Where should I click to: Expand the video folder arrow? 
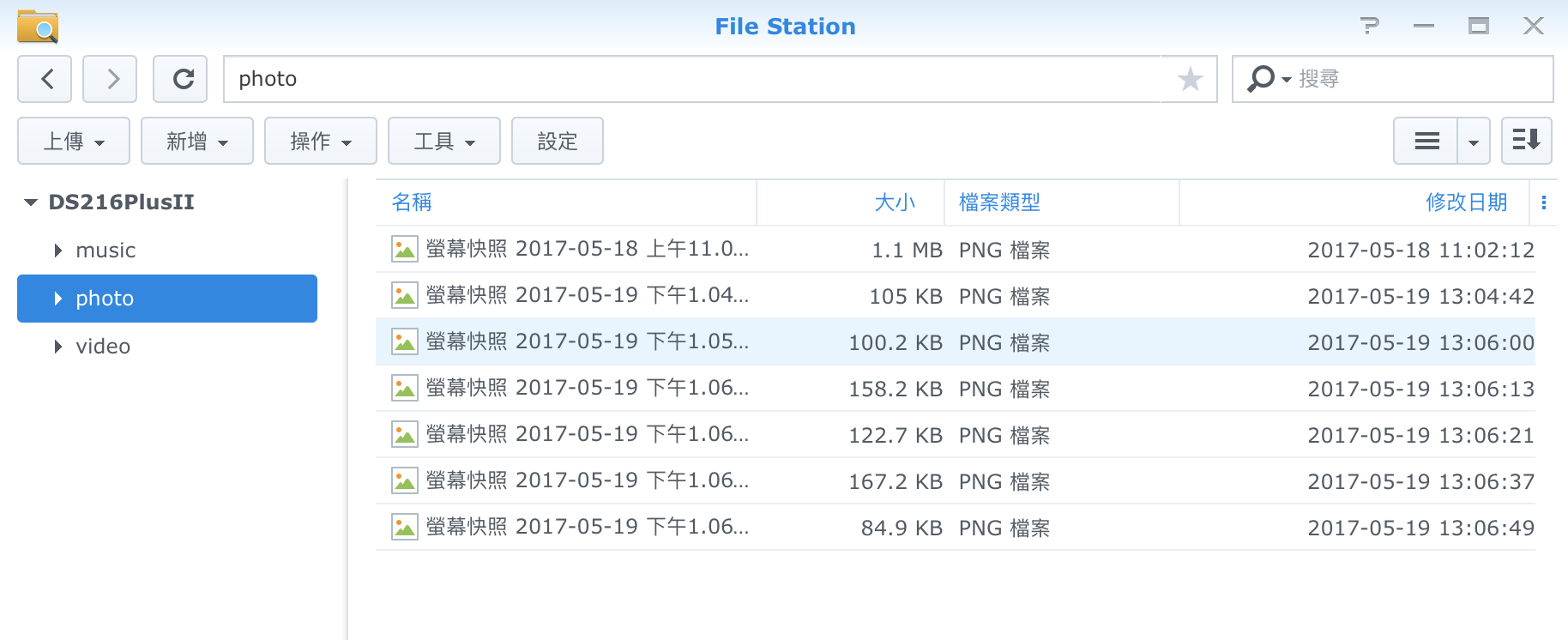click(x=58, y=347)
